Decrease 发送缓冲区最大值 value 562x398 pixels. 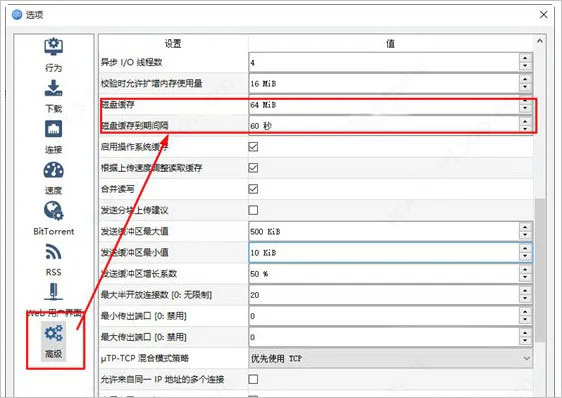(525, 236)
